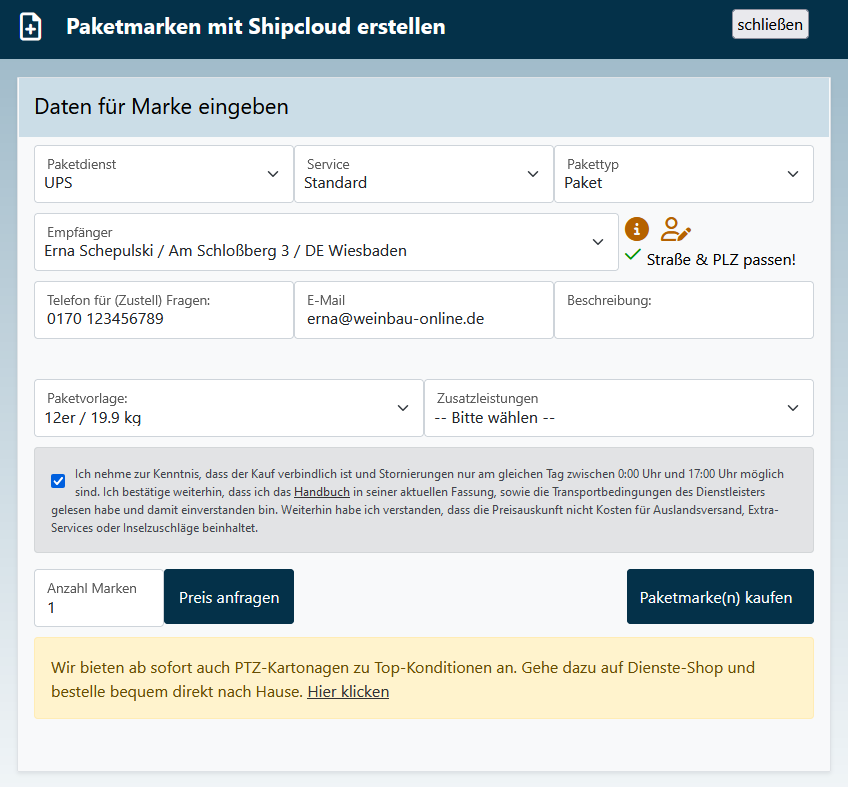
Task: Follow the Hier klicken link
Action: (x=348, y=692)
